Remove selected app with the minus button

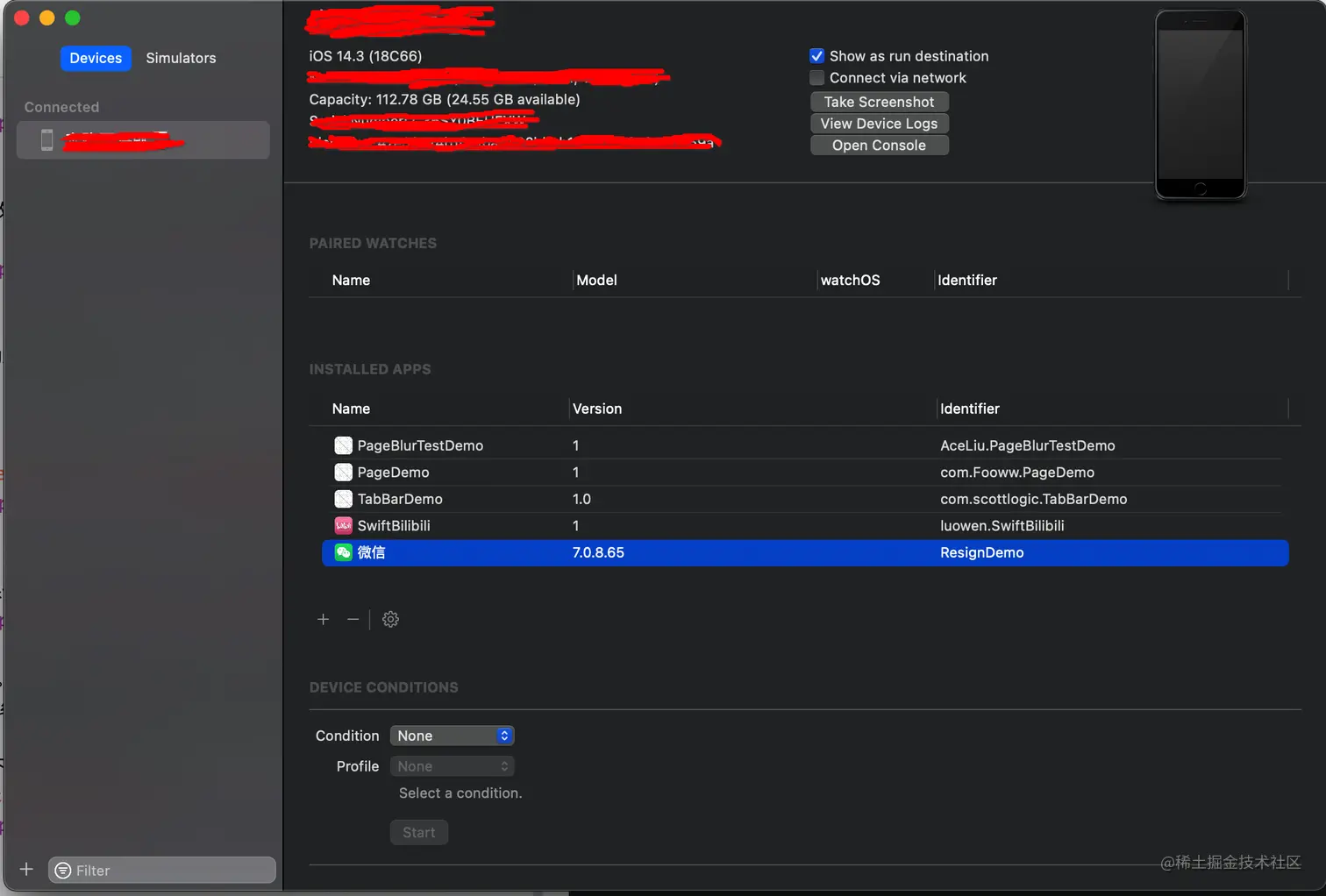click(353, 619)
